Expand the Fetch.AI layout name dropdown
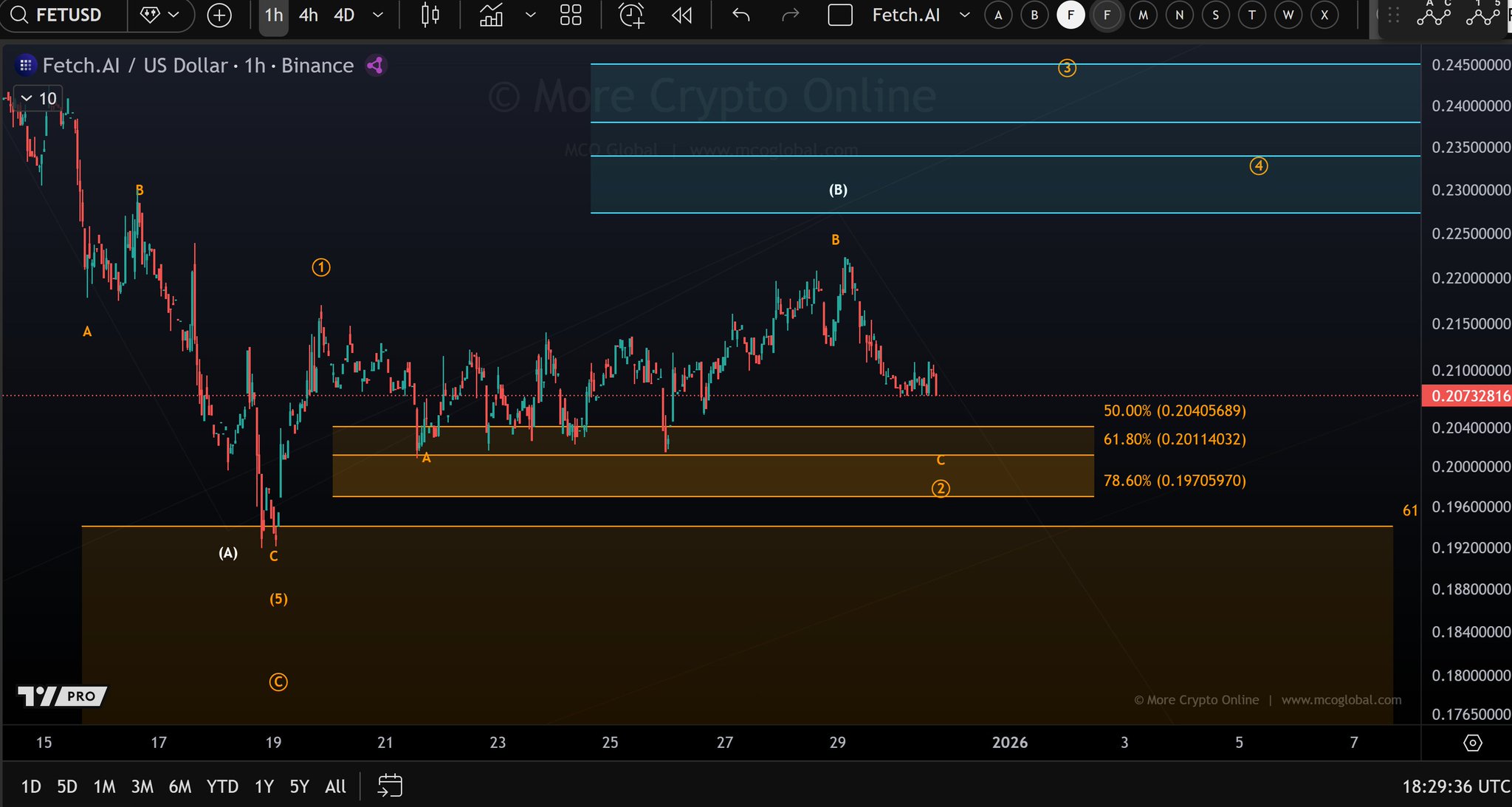 964,15
